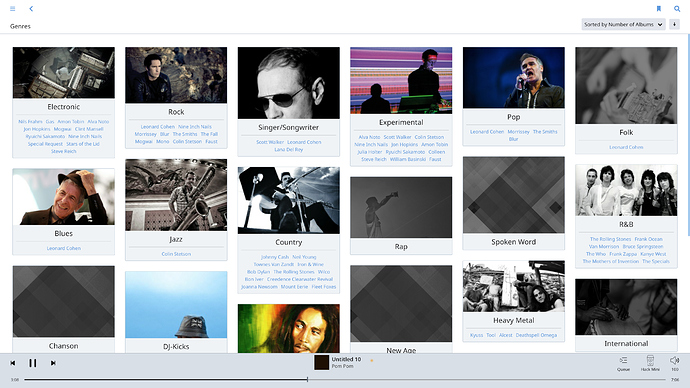Open the volume control icon

pyautogui.click(x=675, y=363)
